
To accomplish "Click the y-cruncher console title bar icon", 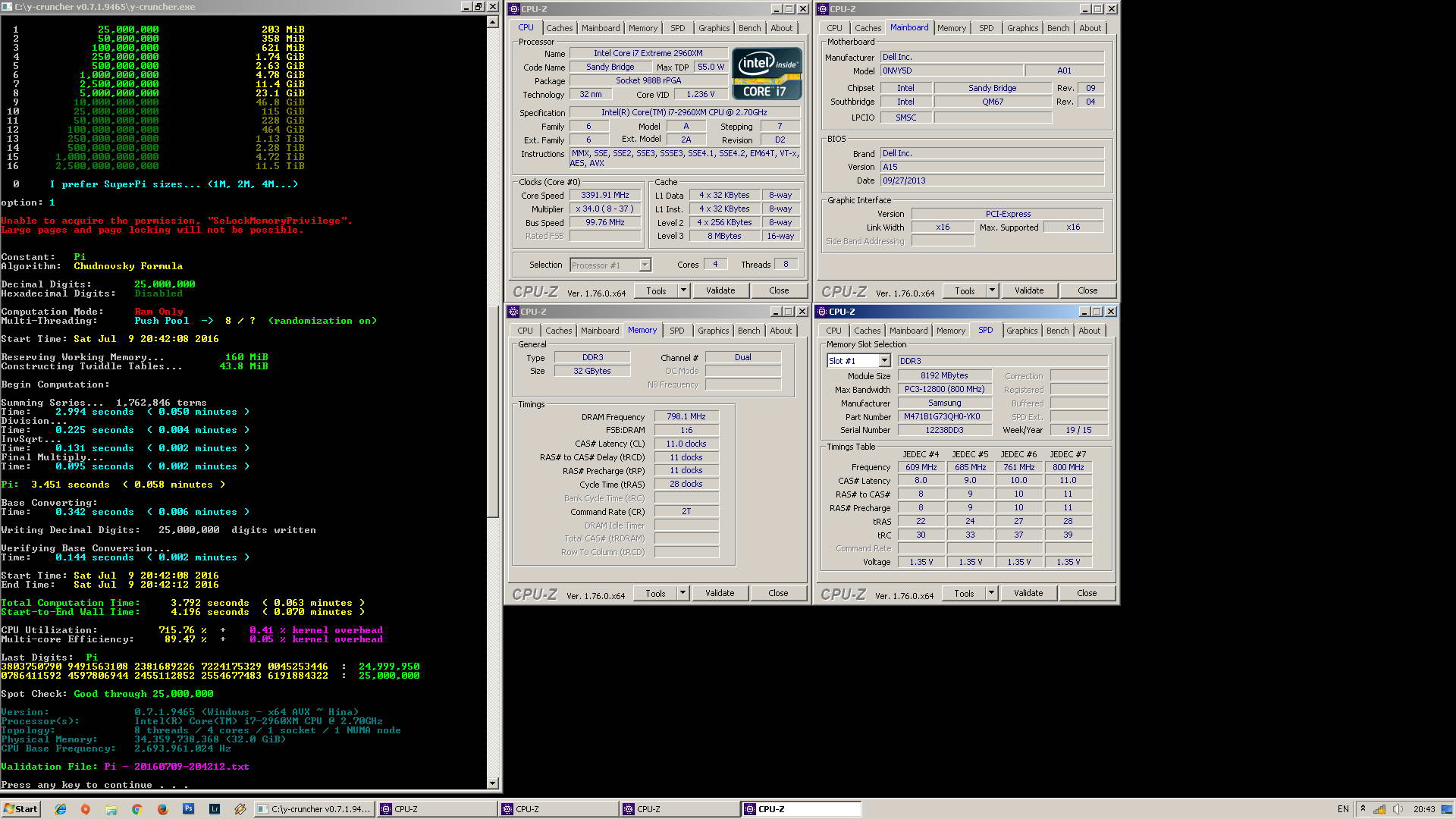I will tap(8, 7).
